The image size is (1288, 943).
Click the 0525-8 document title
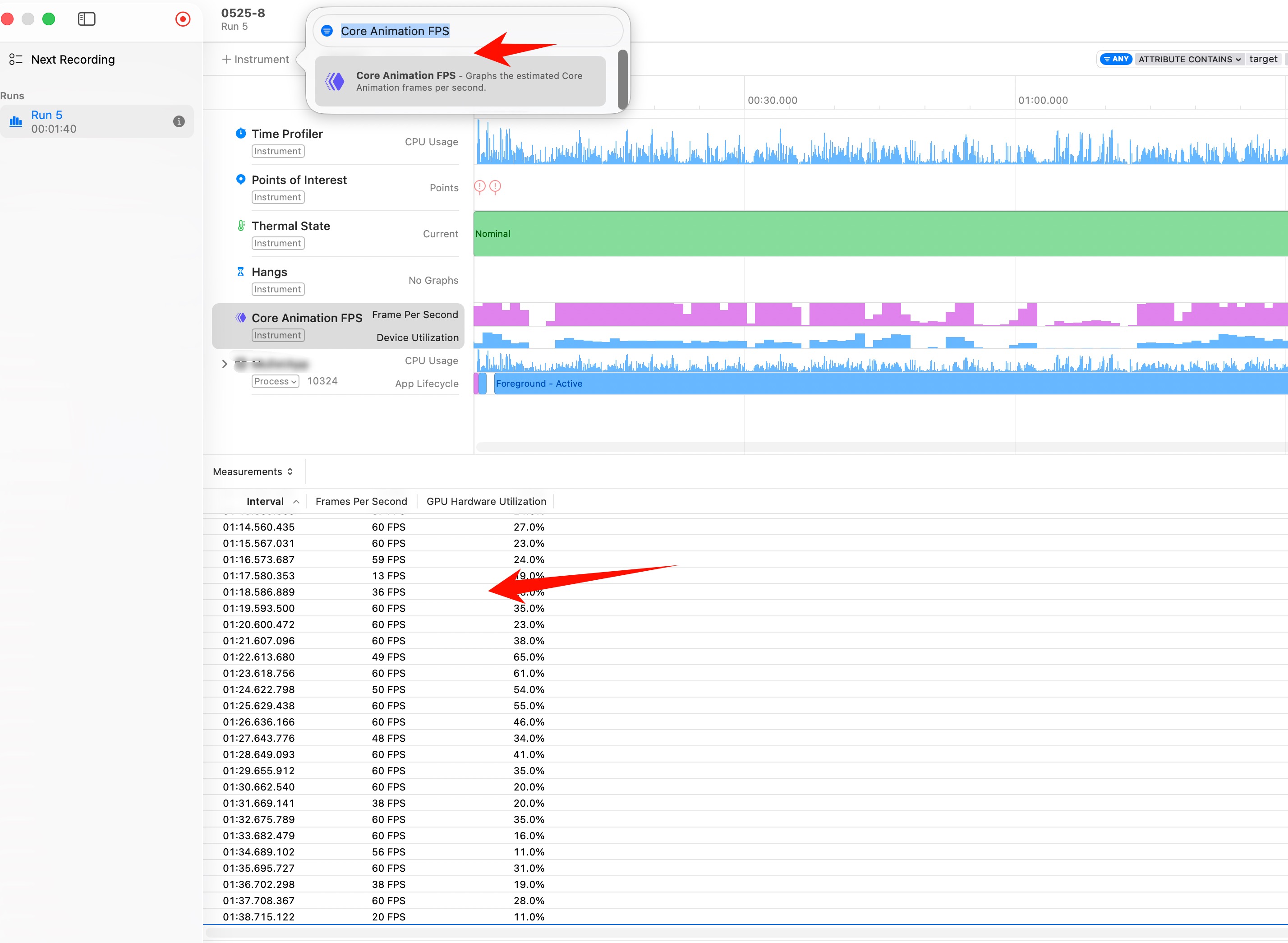coord(243,13)
